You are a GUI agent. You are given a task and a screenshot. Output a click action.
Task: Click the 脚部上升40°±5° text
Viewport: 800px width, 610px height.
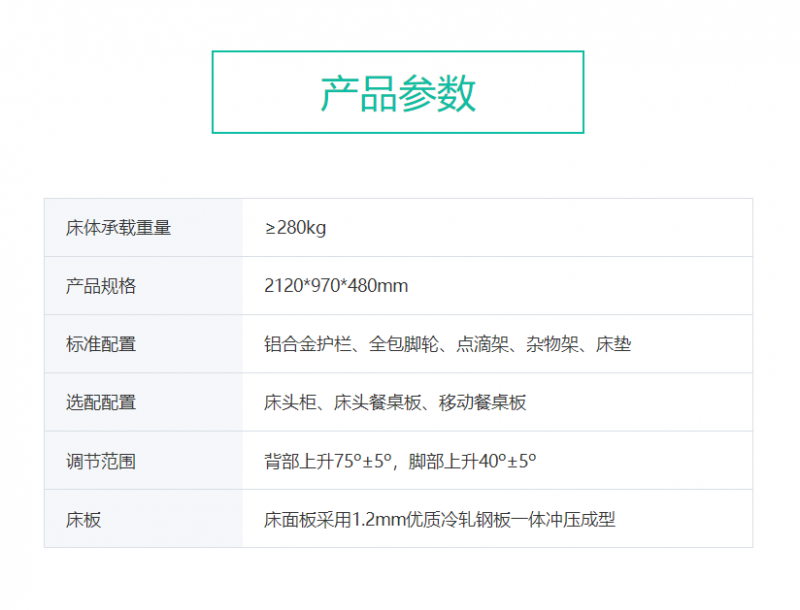pos(472,461)
